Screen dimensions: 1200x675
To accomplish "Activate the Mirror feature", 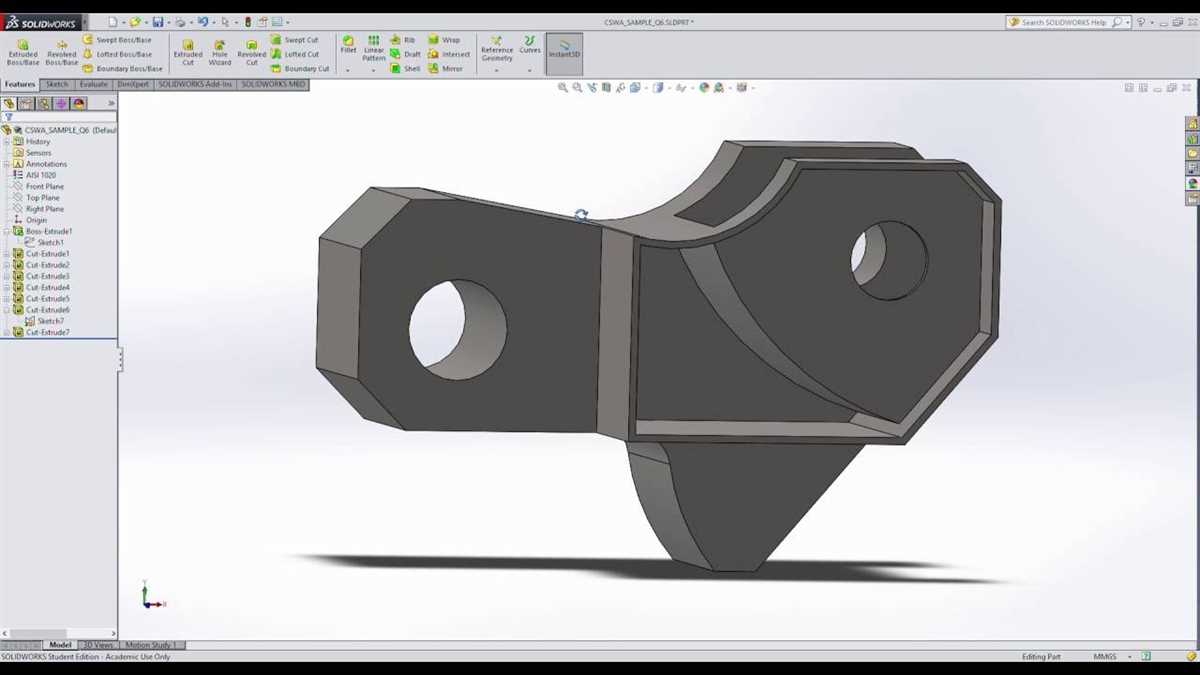I will tap(446, 69).
